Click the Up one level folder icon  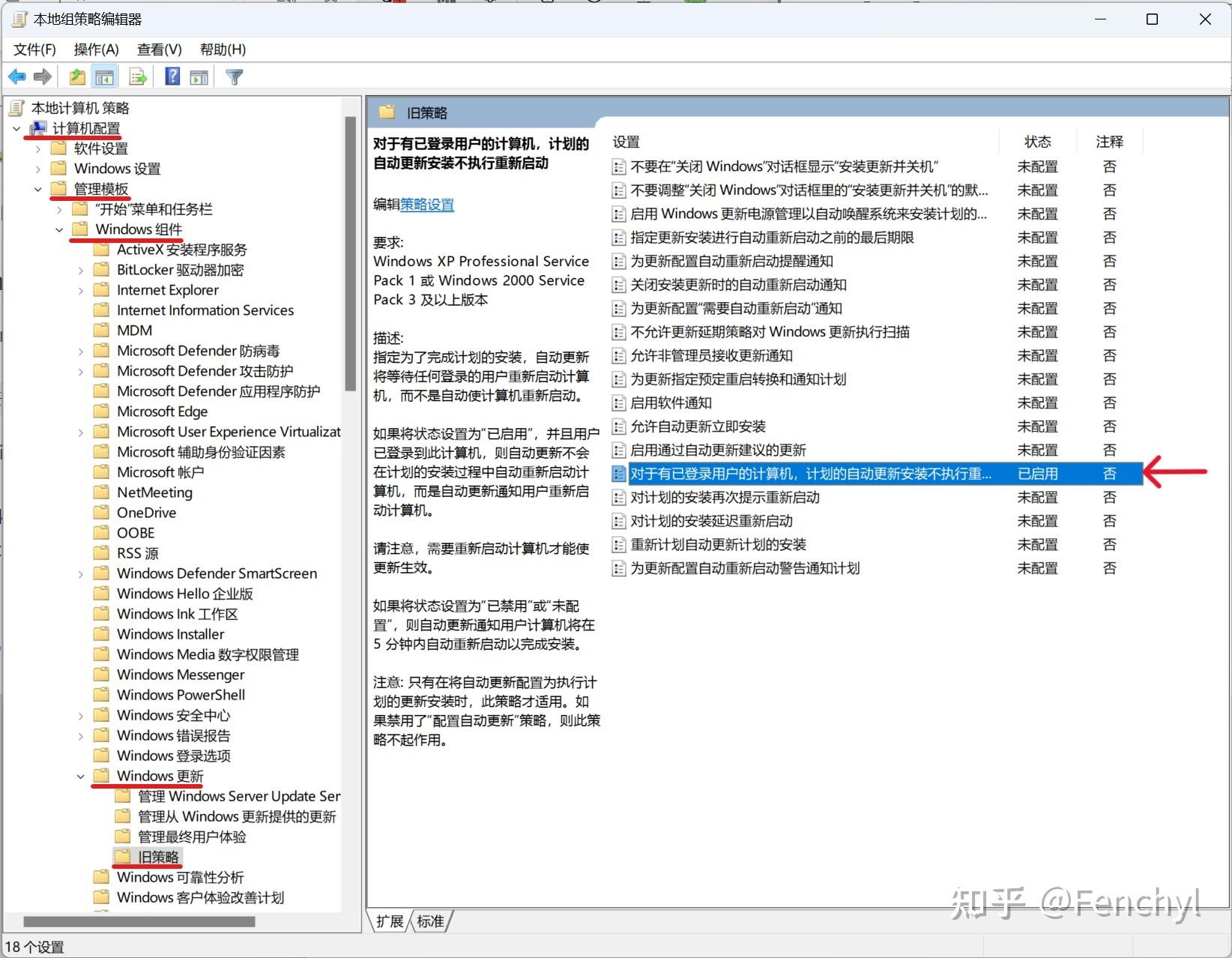76,76
